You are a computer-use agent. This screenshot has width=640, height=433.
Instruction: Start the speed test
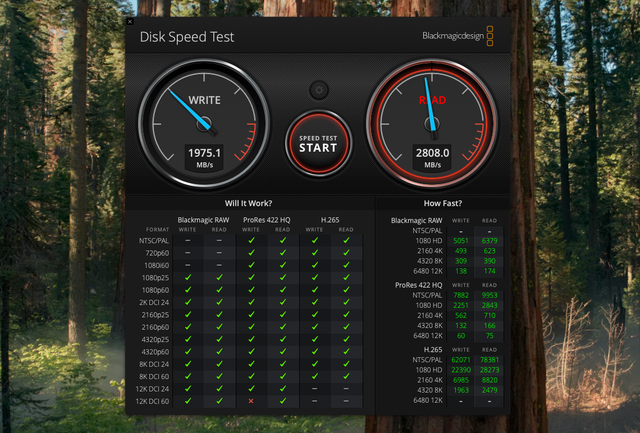(x=319, y=143)
